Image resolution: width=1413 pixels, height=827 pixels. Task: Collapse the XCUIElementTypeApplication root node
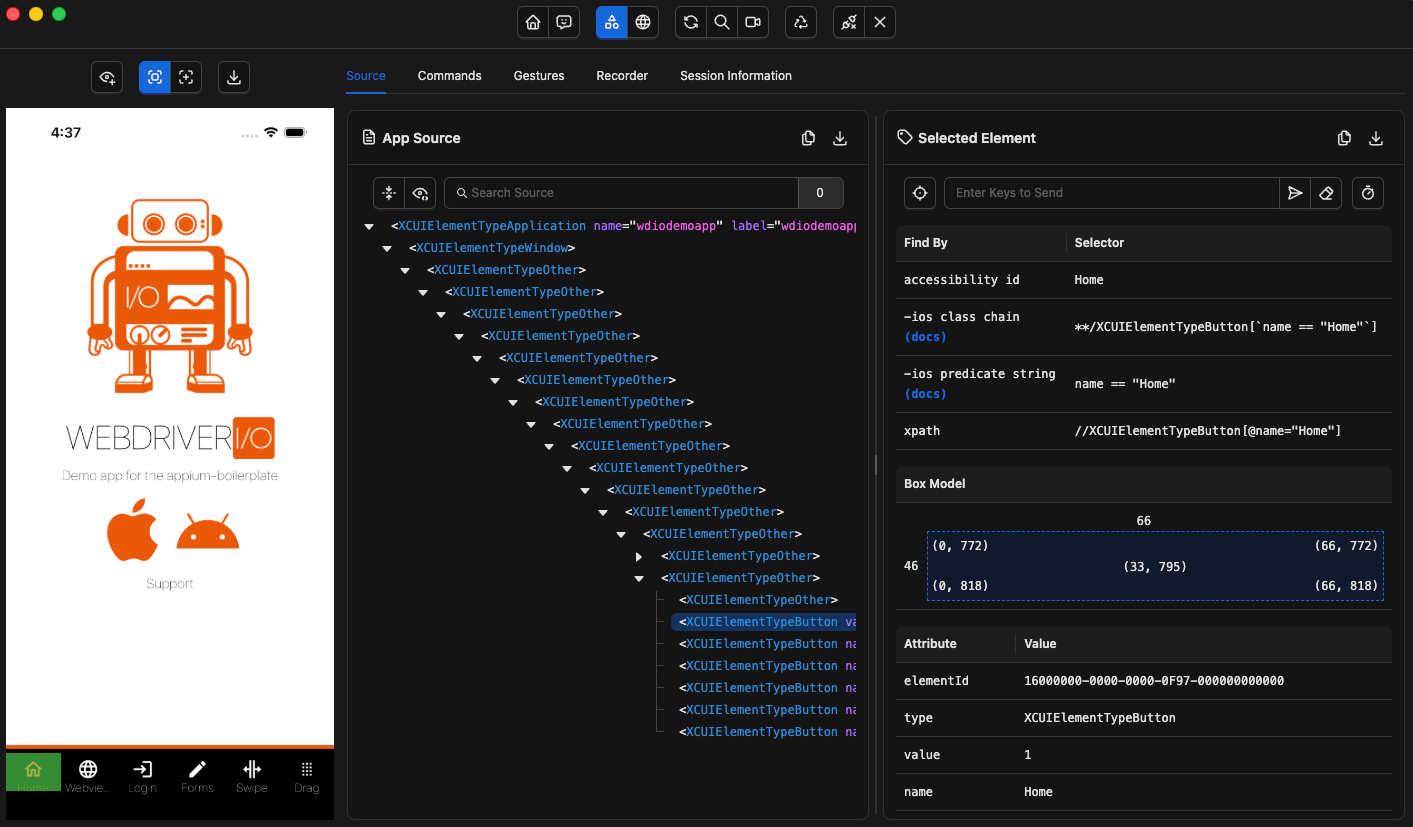click(370, 226)
